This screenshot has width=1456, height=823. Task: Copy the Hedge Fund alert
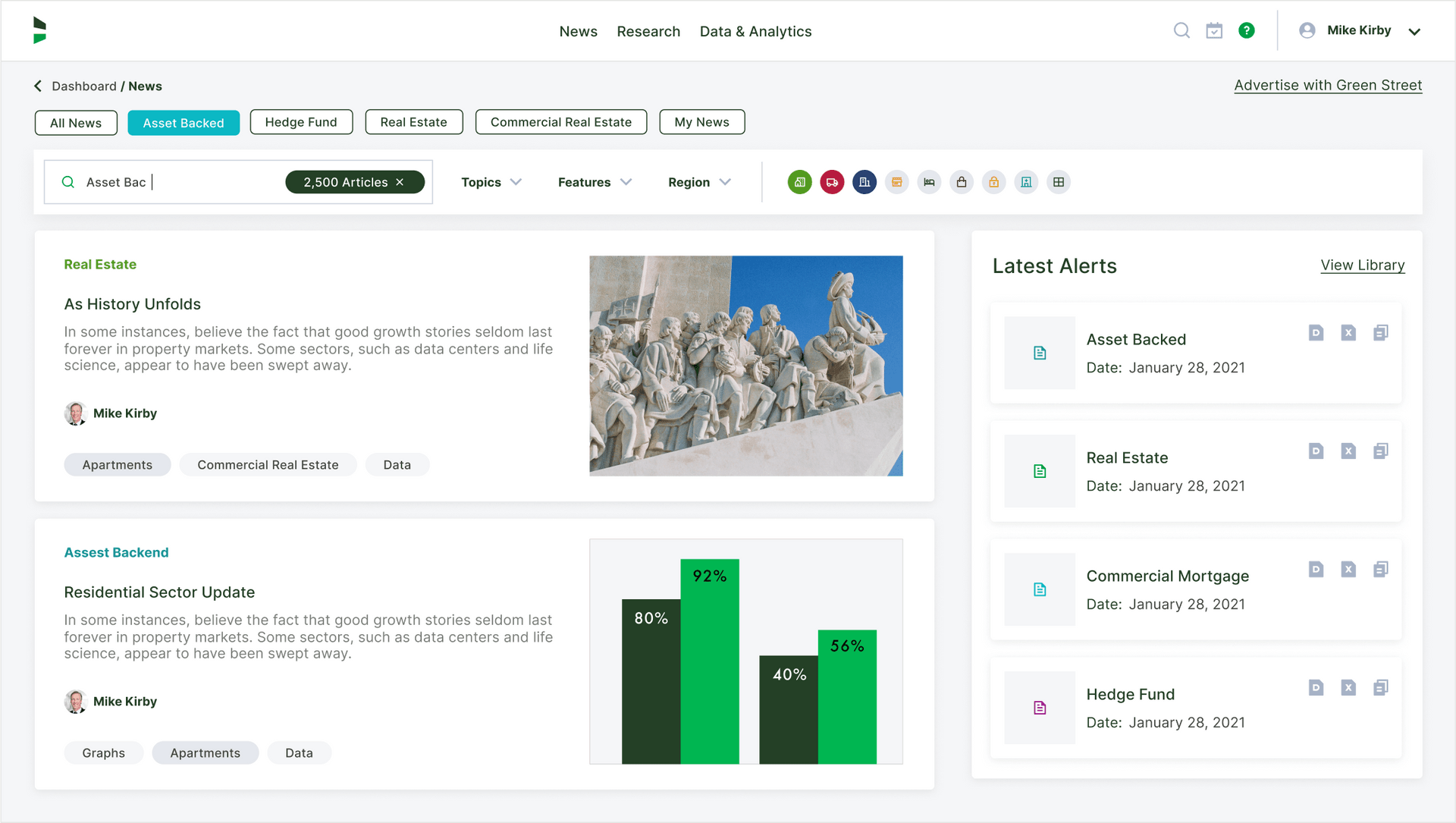click(1381, 687)
